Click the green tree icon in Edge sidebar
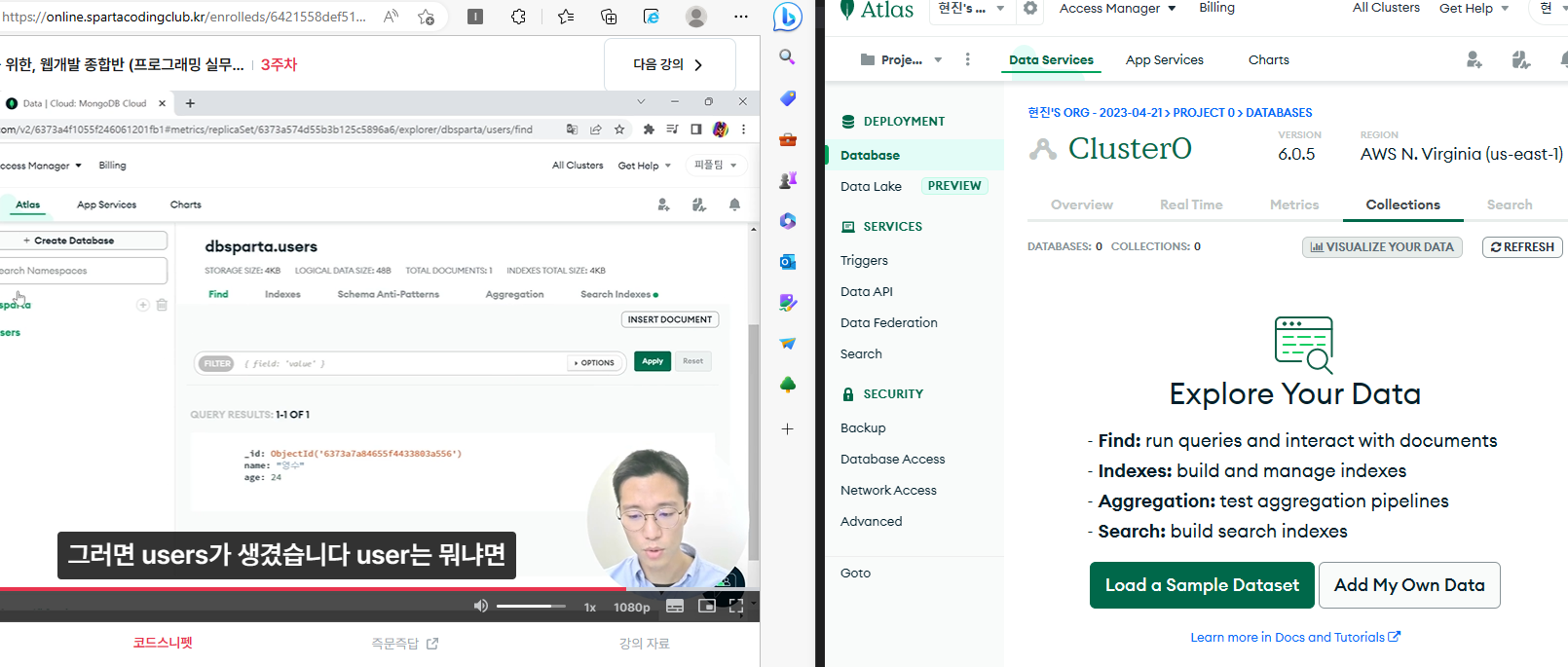The width and height of the screenshot is (1568, 667). point(788,385)
